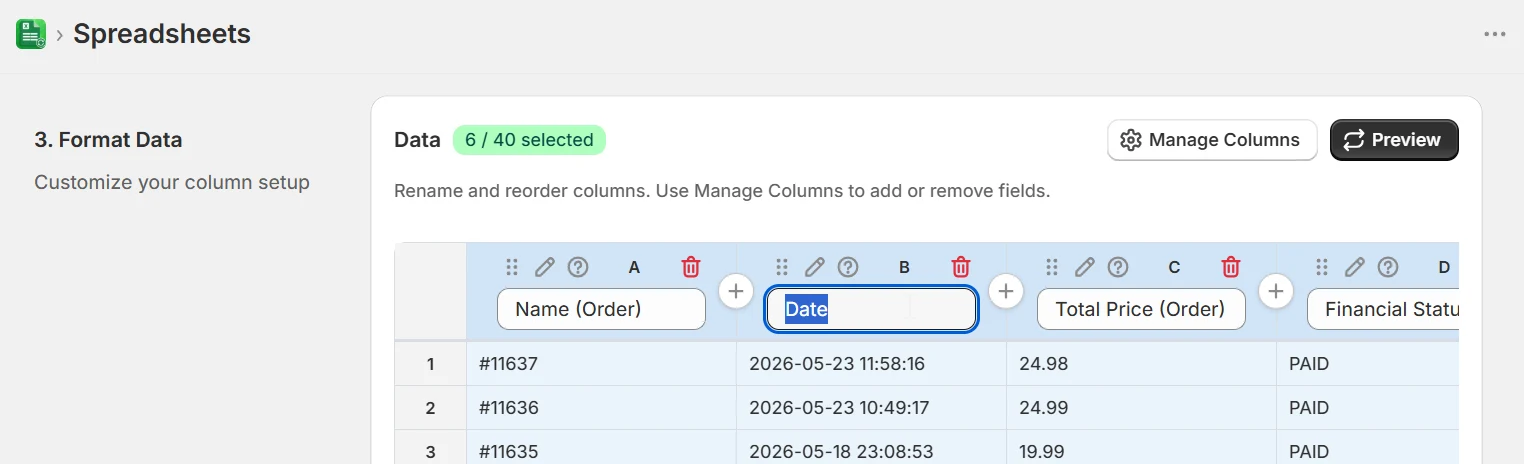This screenshot has height=464, width=1524.
Task: Click row number 3 header
Action: (x=431, y=448)
